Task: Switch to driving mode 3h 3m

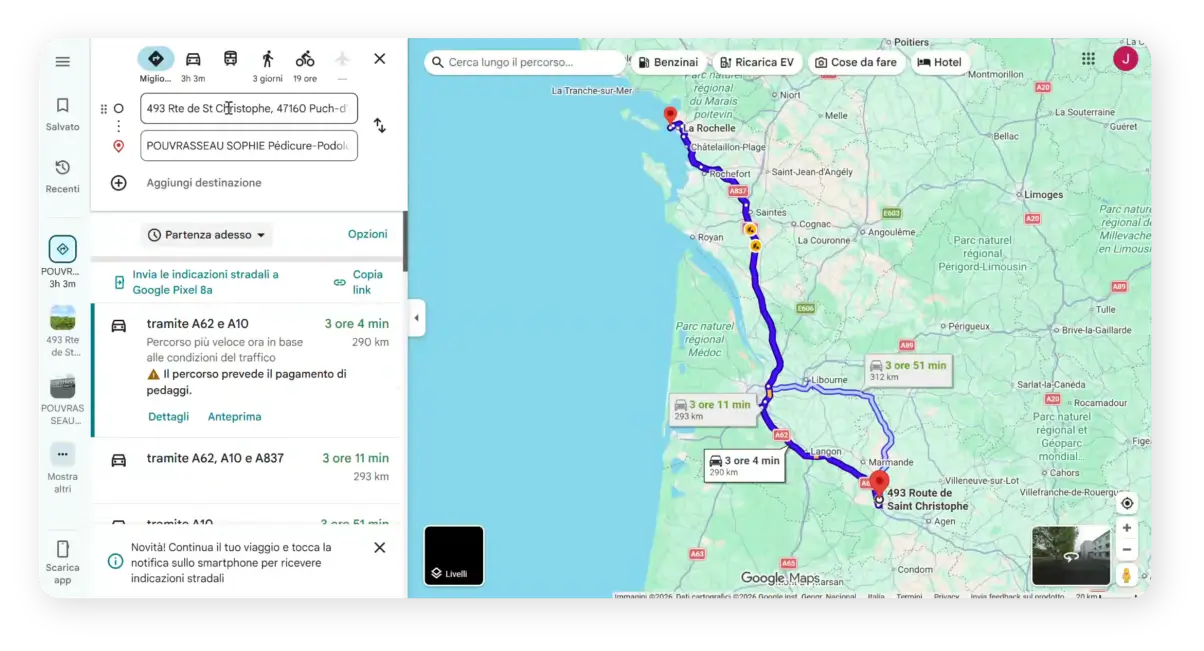Action: point(193,65)
